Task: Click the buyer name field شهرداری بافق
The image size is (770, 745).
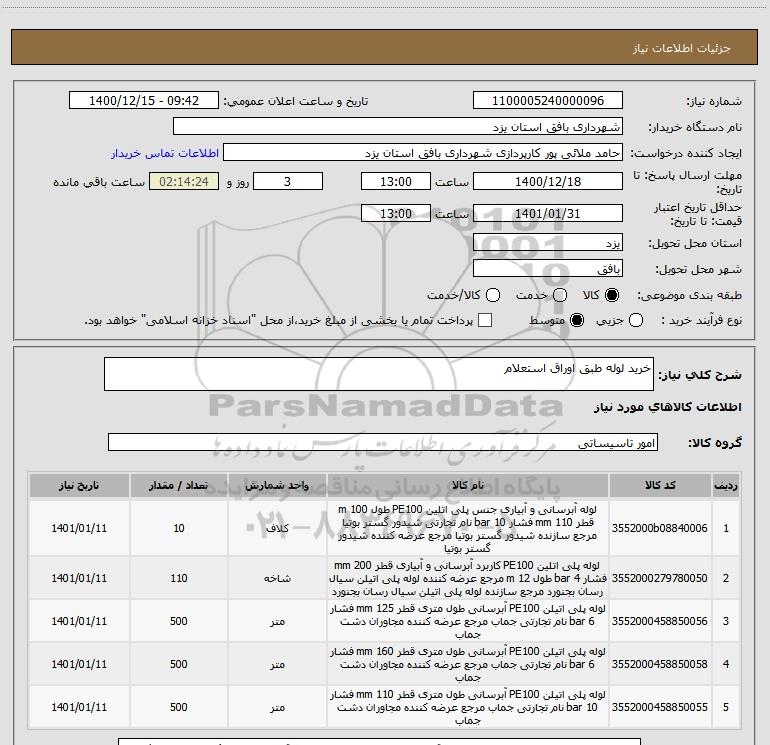Action: pyautogui.click(x=398, y=127)
